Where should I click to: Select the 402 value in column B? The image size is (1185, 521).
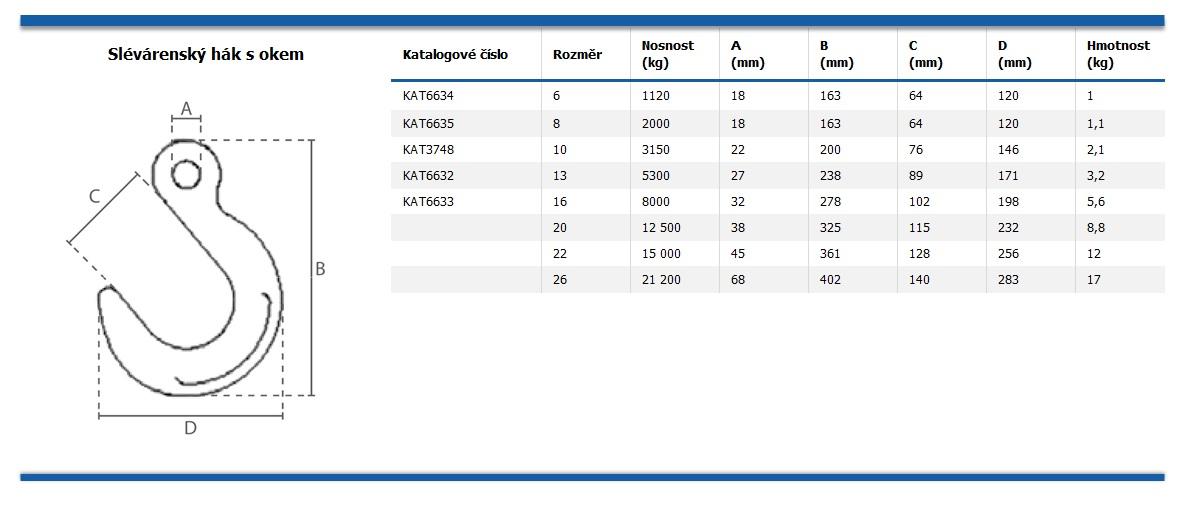[x=830, y=280]
